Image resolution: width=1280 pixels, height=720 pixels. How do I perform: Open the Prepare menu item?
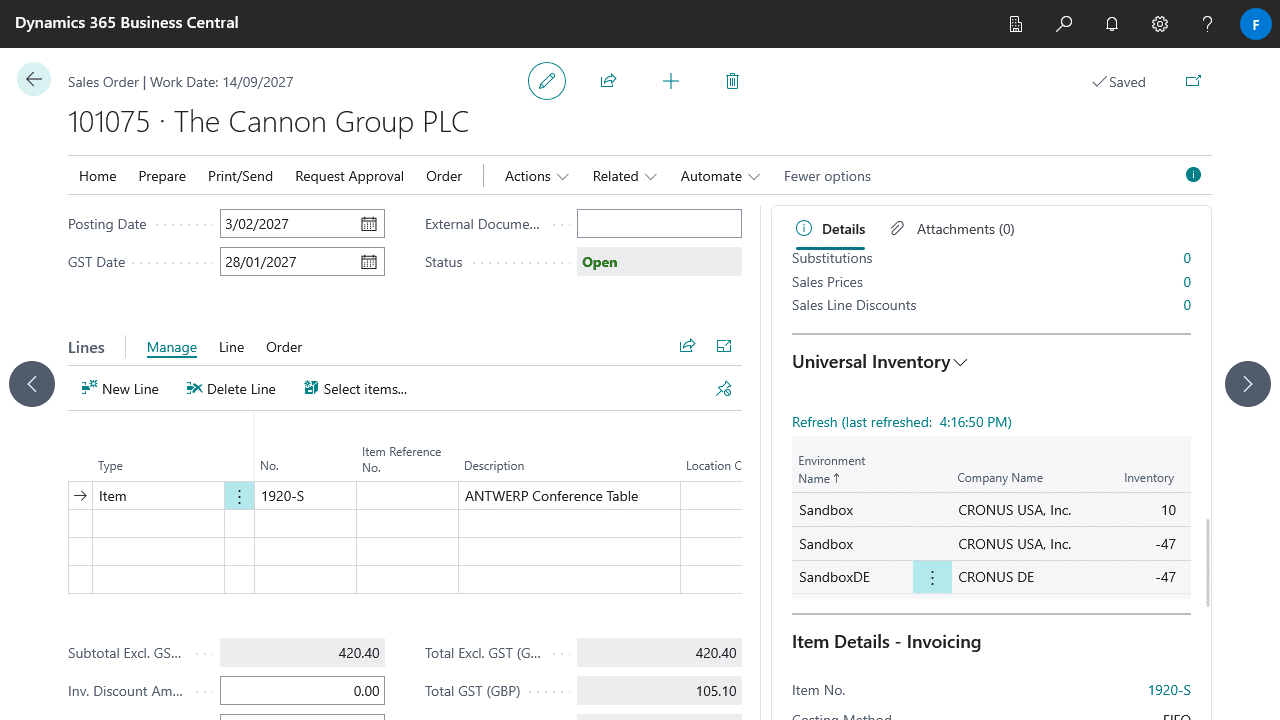(162, 176)
